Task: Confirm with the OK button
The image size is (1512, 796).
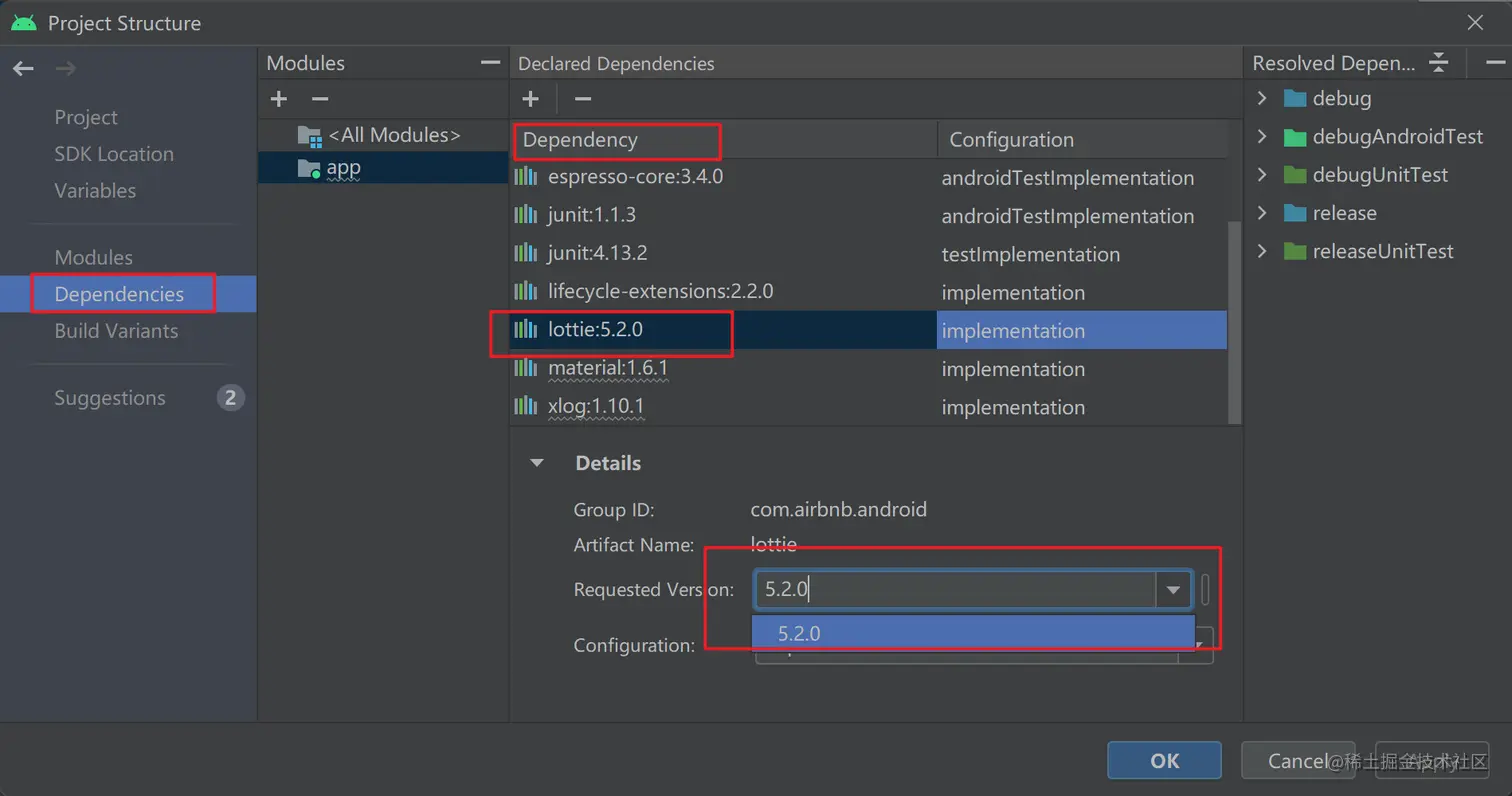Action: click(x=1164, y=761)
